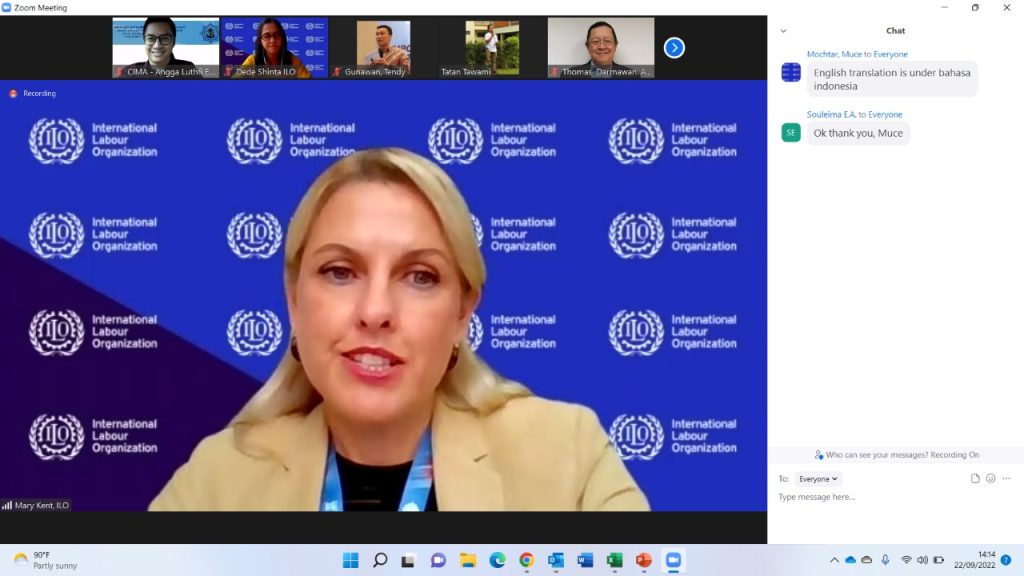Viewport: 1024px width, 576px height.
Task: Open the emoji picker in chat
Action: coord(991,479)
